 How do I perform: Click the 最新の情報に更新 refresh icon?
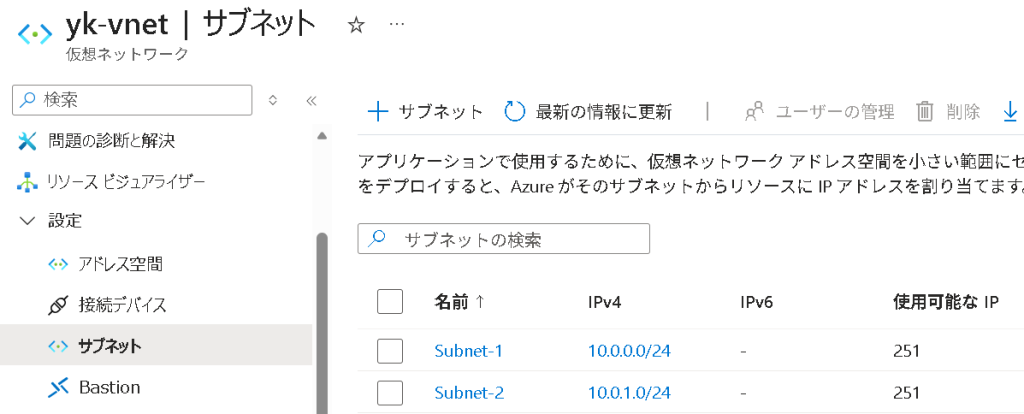[x=514, y=111]
